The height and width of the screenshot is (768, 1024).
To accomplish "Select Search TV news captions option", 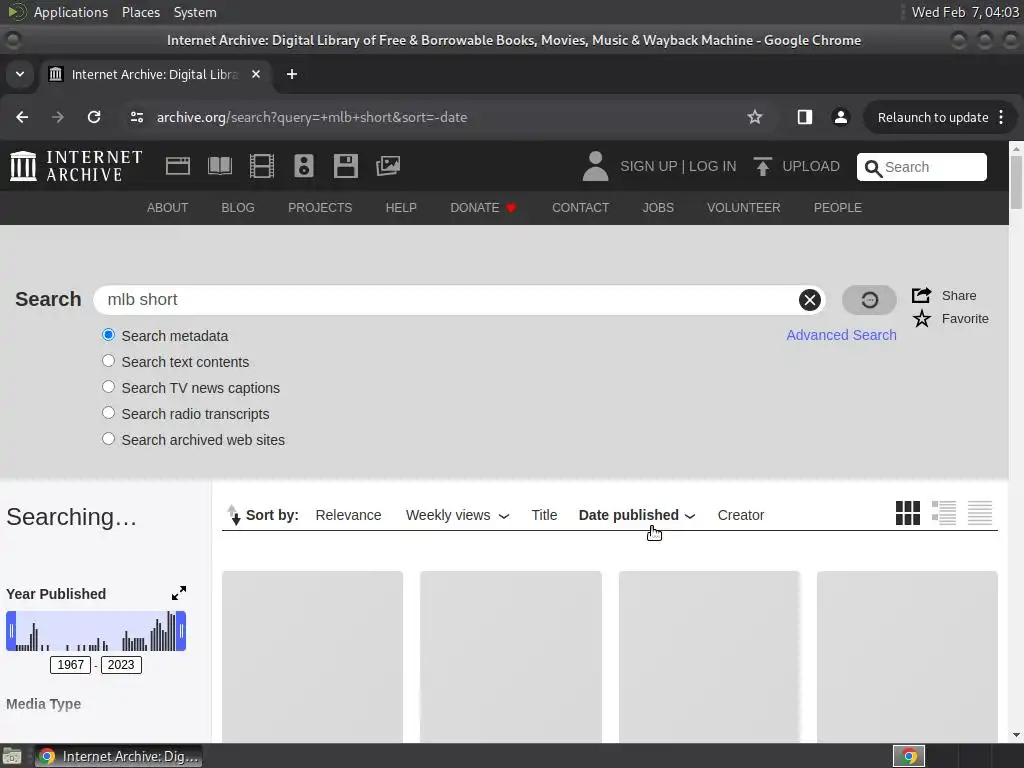I will click(x=108, y=387).
